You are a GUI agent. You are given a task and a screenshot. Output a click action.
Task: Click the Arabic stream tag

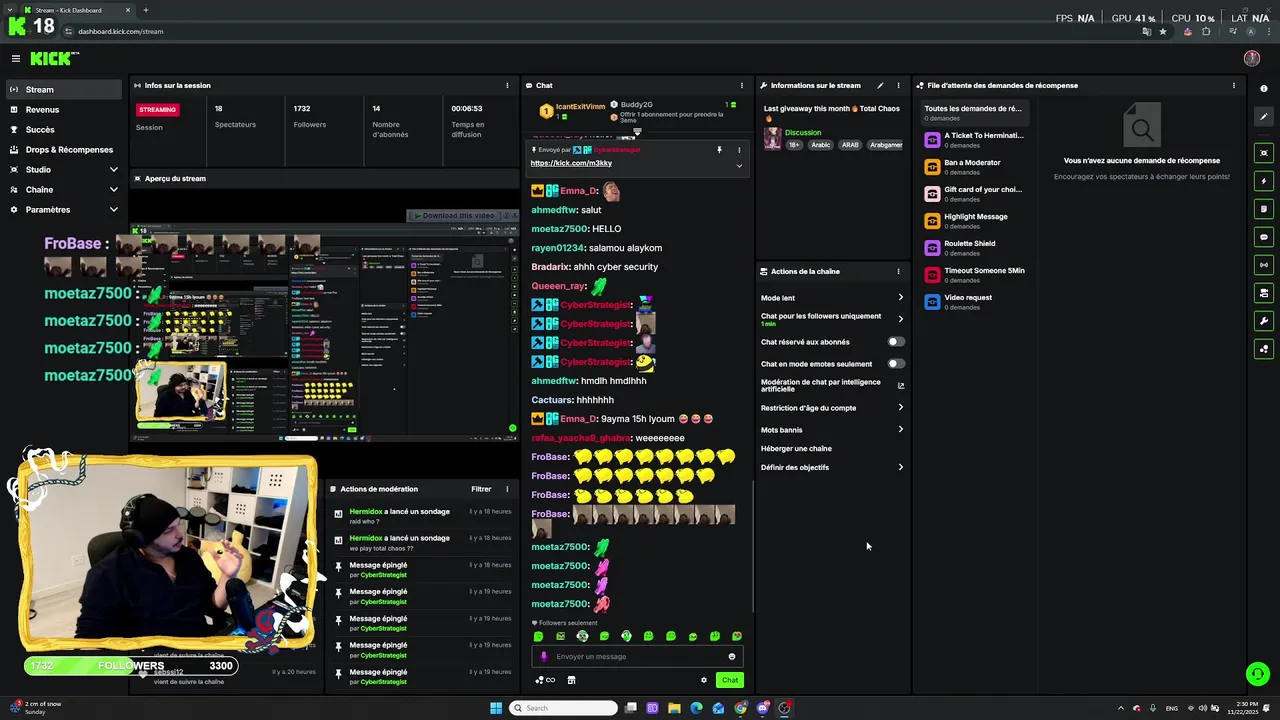pyautogui.click(x=821, y=145)
